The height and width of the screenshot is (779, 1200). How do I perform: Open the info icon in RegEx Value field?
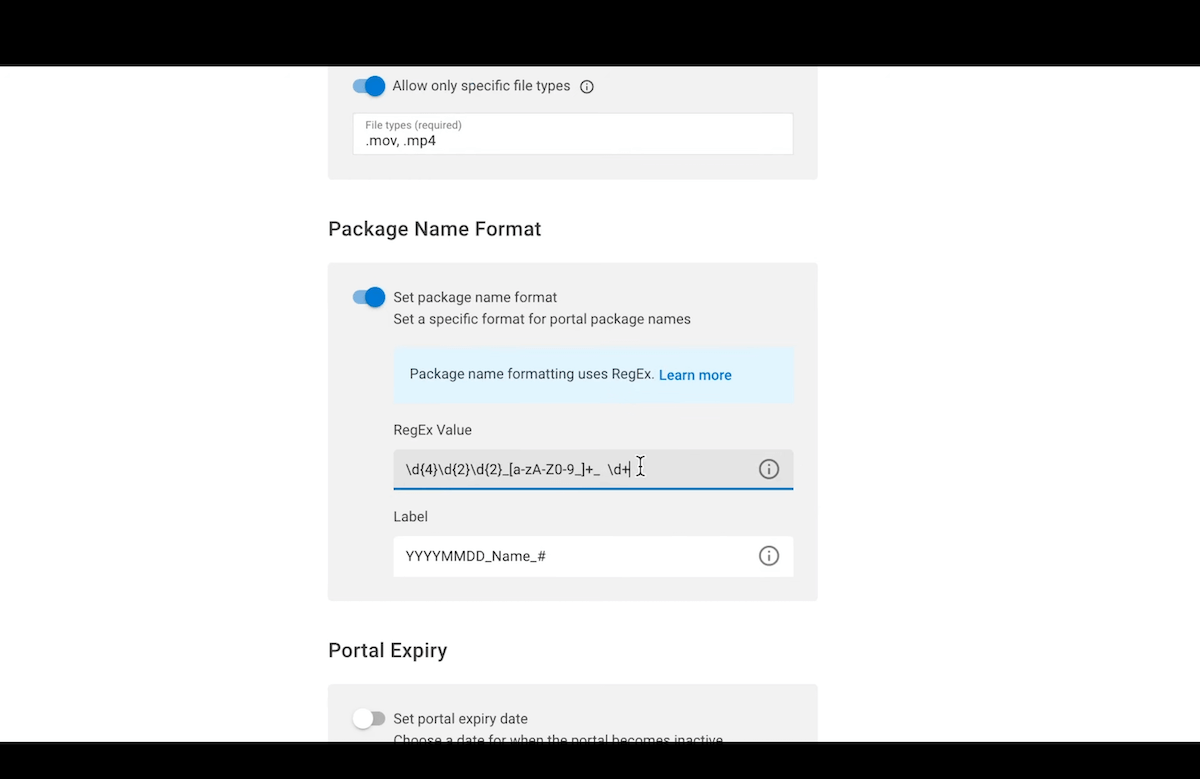768,469
